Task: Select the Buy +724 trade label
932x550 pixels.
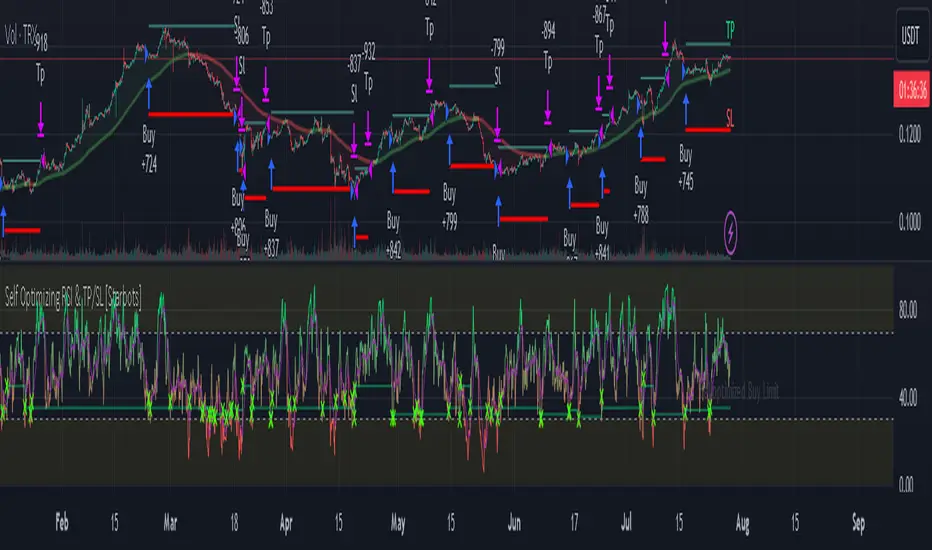Action: (x=149, y=149)
